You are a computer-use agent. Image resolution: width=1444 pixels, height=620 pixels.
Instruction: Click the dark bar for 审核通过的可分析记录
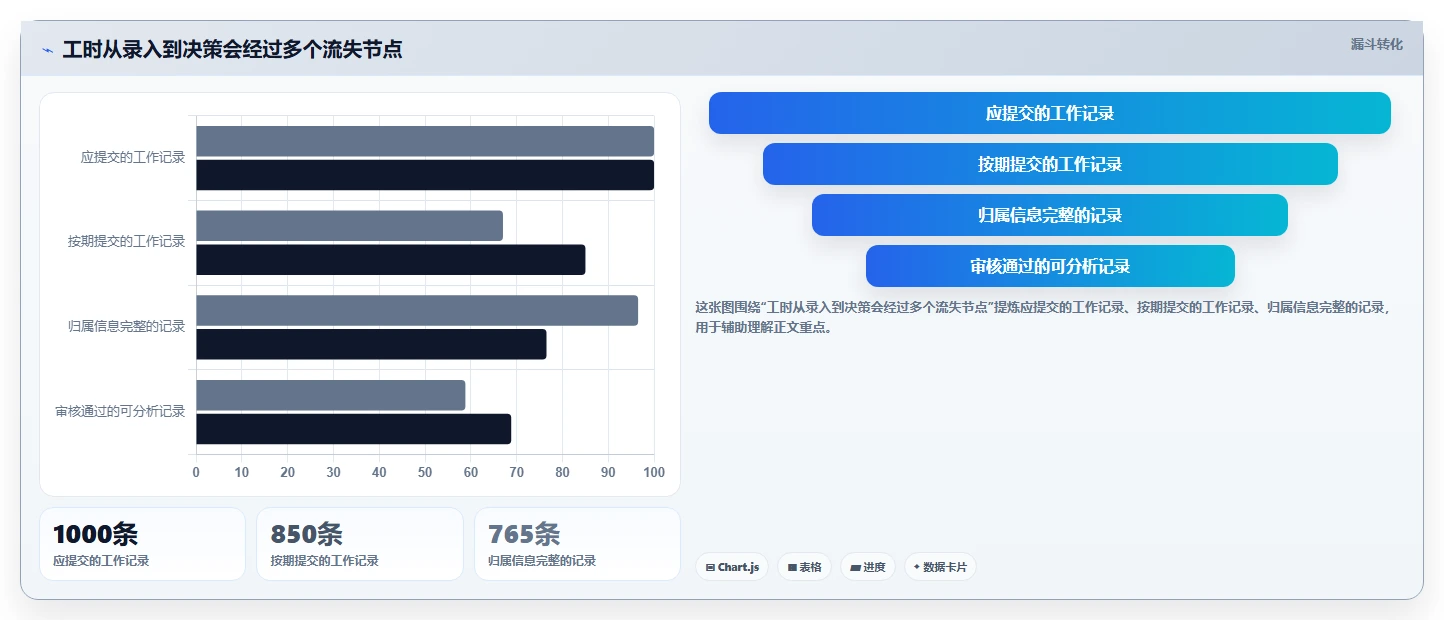coord(353,429)
